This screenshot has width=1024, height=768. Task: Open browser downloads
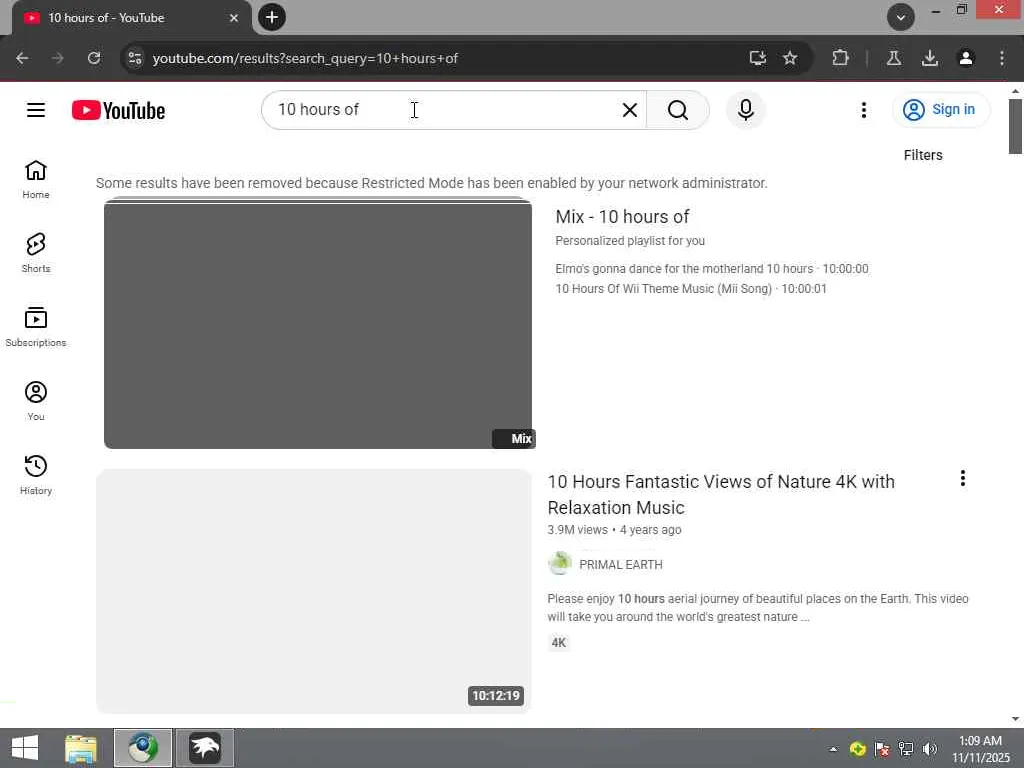930,58
